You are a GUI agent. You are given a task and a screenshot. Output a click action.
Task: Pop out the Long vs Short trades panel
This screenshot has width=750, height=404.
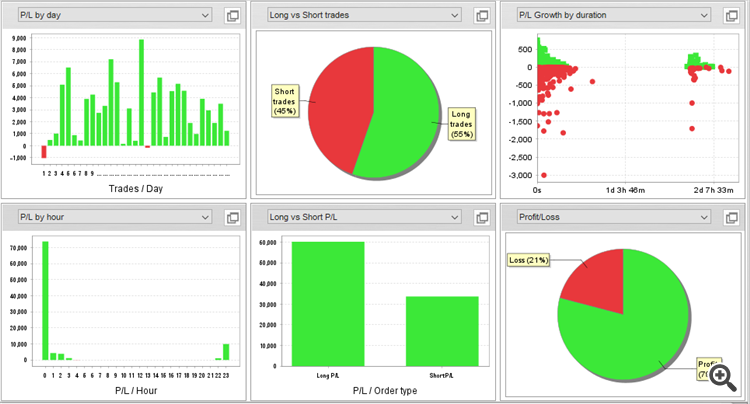[x=482, y=15]
